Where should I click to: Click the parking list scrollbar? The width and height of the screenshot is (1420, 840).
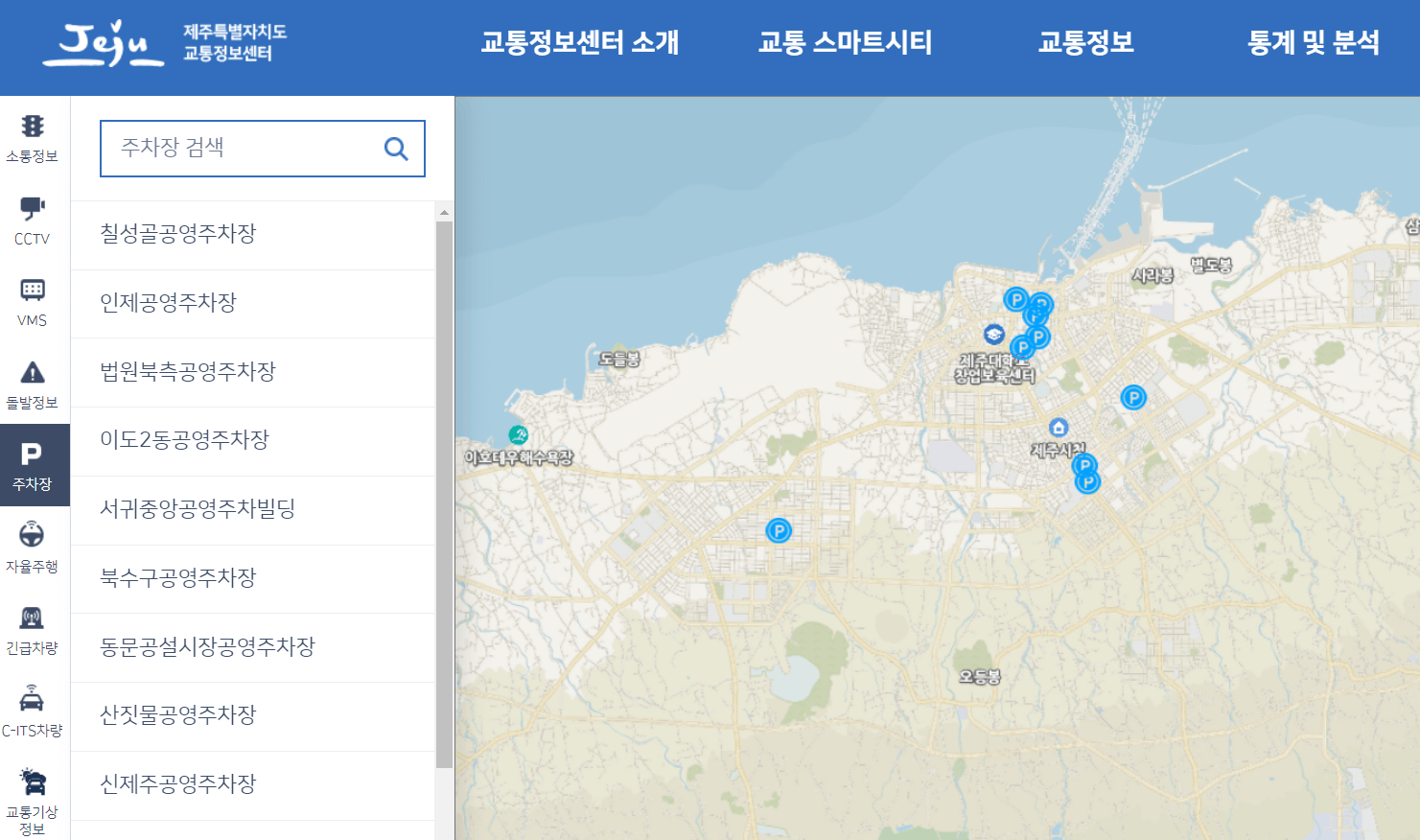point(443,479)
